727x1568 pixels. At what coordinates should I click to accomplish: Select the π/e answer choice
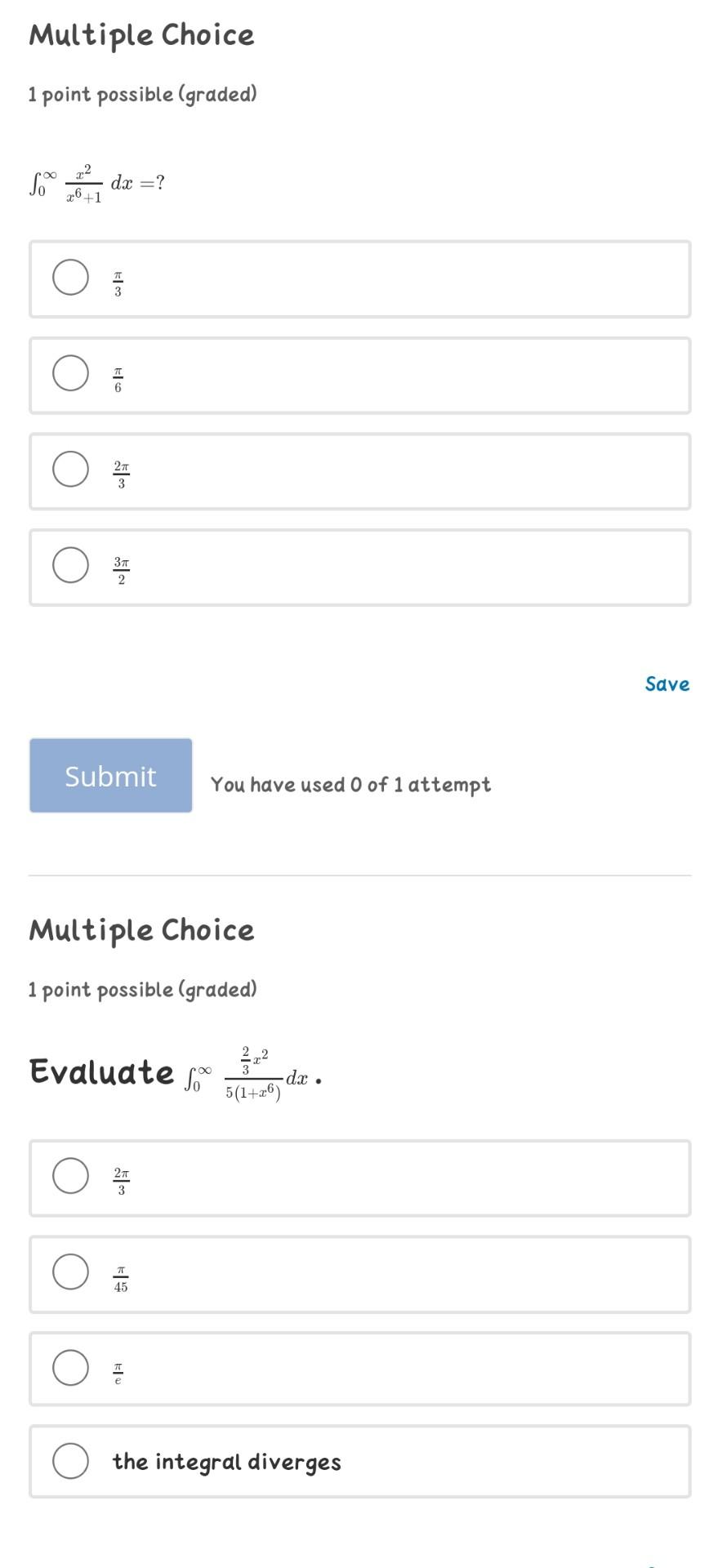point(70,1367)
